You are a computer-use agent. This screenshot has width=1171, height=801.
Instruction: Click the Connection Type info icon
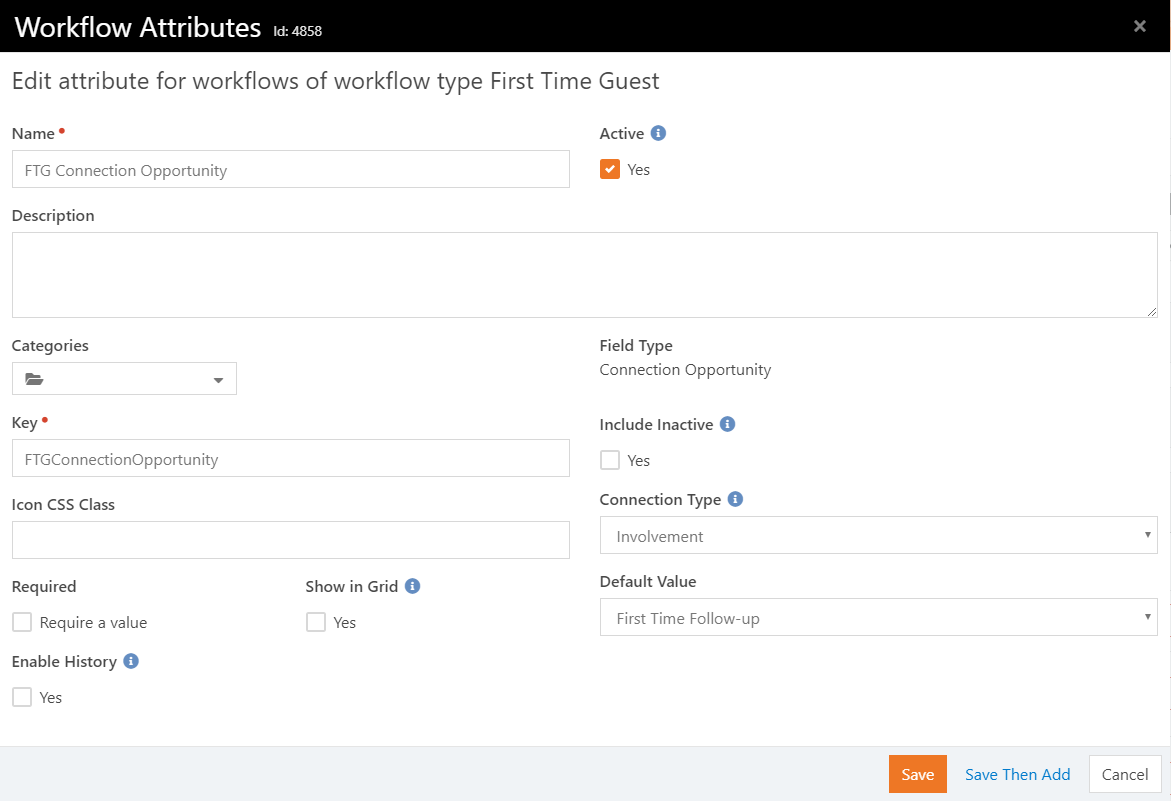click(x=735, y=499)
